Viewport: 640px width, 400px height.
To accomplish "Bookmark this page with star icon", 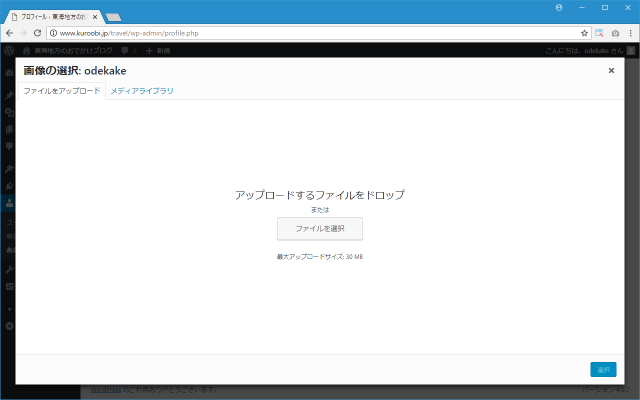I will coord(582,33).
